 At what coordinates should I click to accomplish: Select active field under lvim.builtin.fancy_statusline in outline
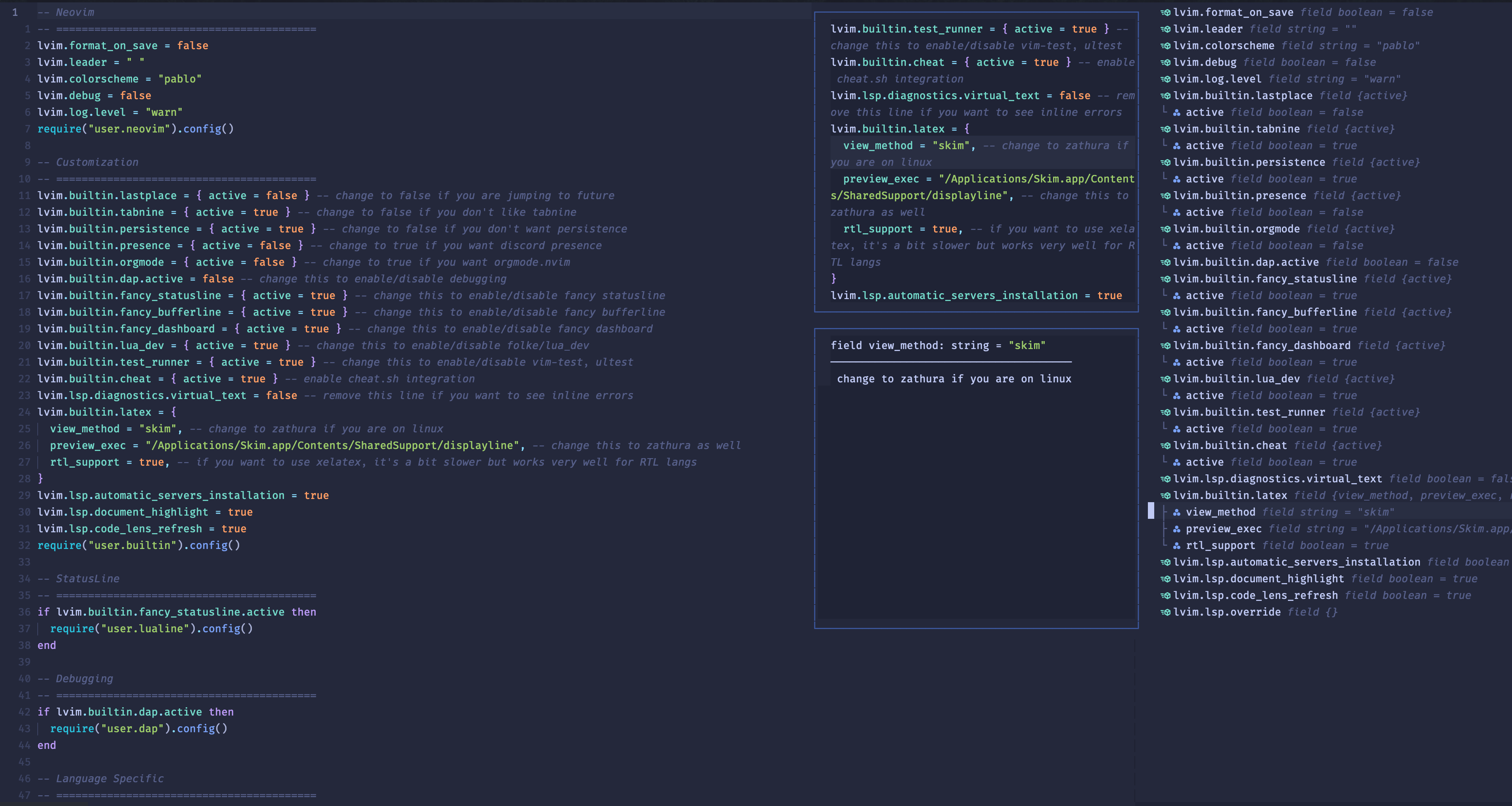click(1264, 295)
